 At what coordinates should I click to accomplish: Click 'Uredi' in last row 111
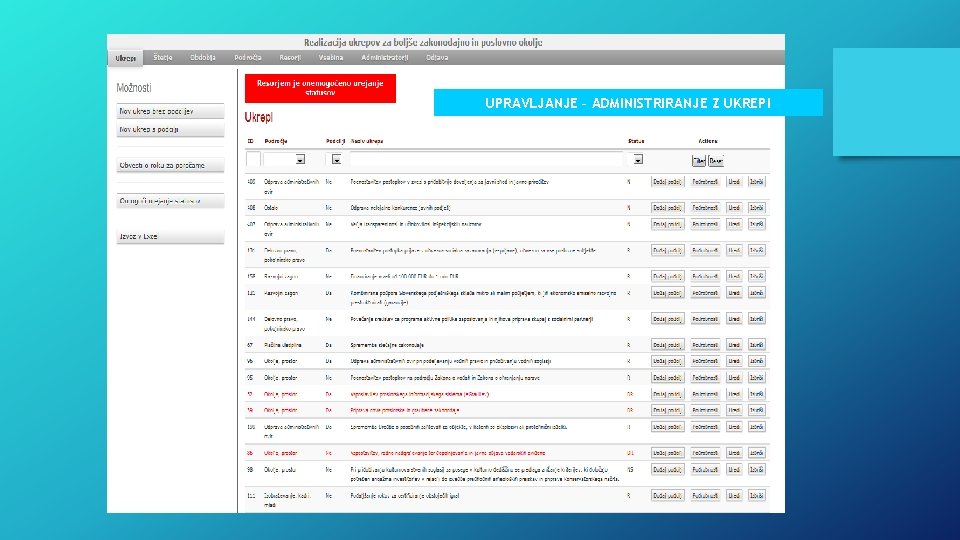[x=734, y=495]
